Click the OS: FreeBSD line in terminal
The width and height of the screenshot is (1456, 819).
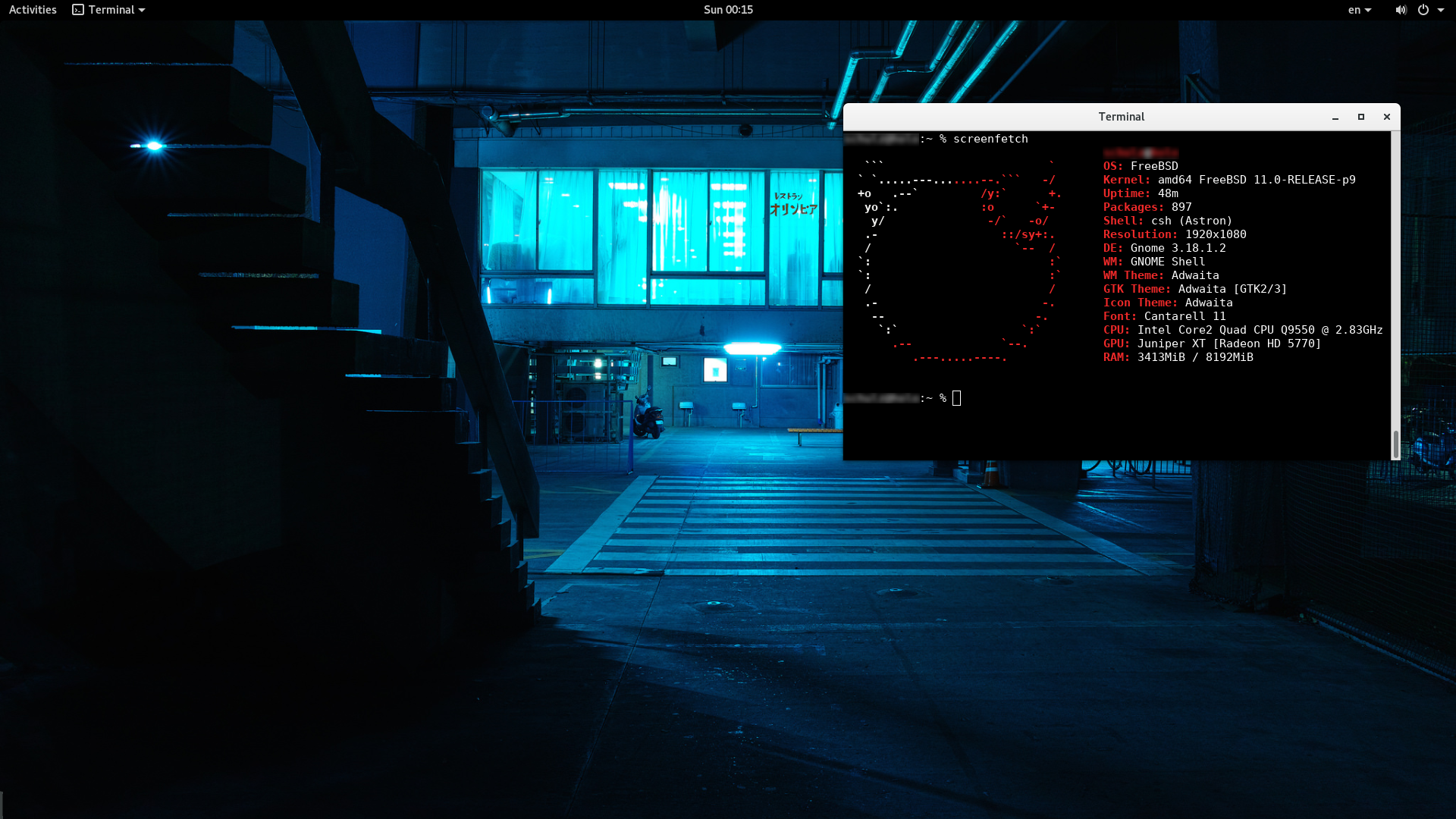point(1141,166)
